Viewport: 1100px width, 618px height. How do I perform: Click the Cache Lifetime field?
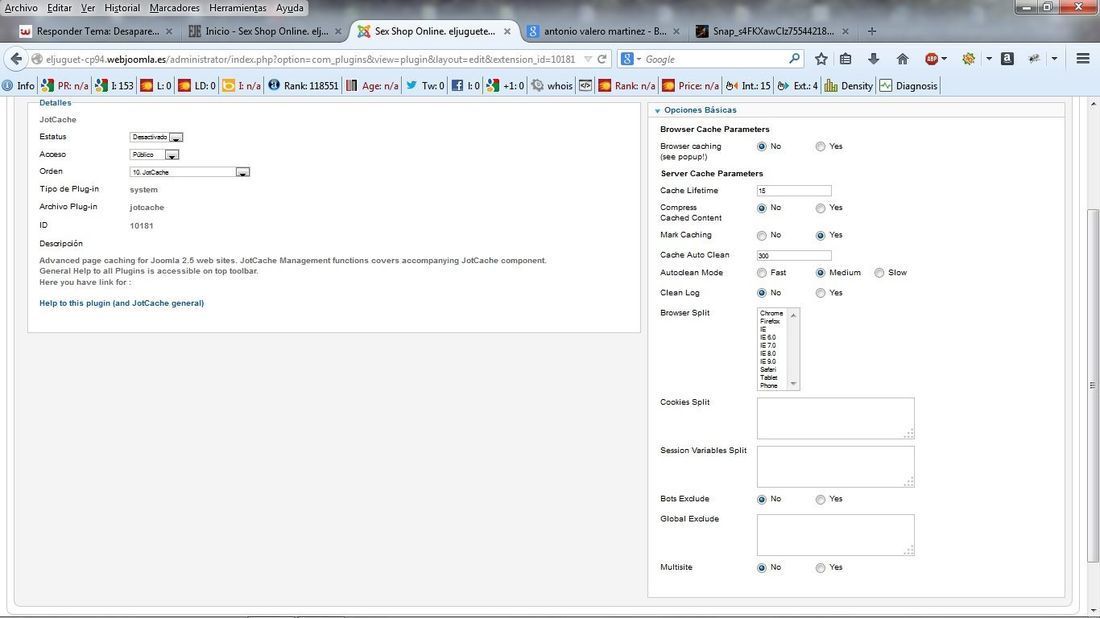tap(794, 191)
